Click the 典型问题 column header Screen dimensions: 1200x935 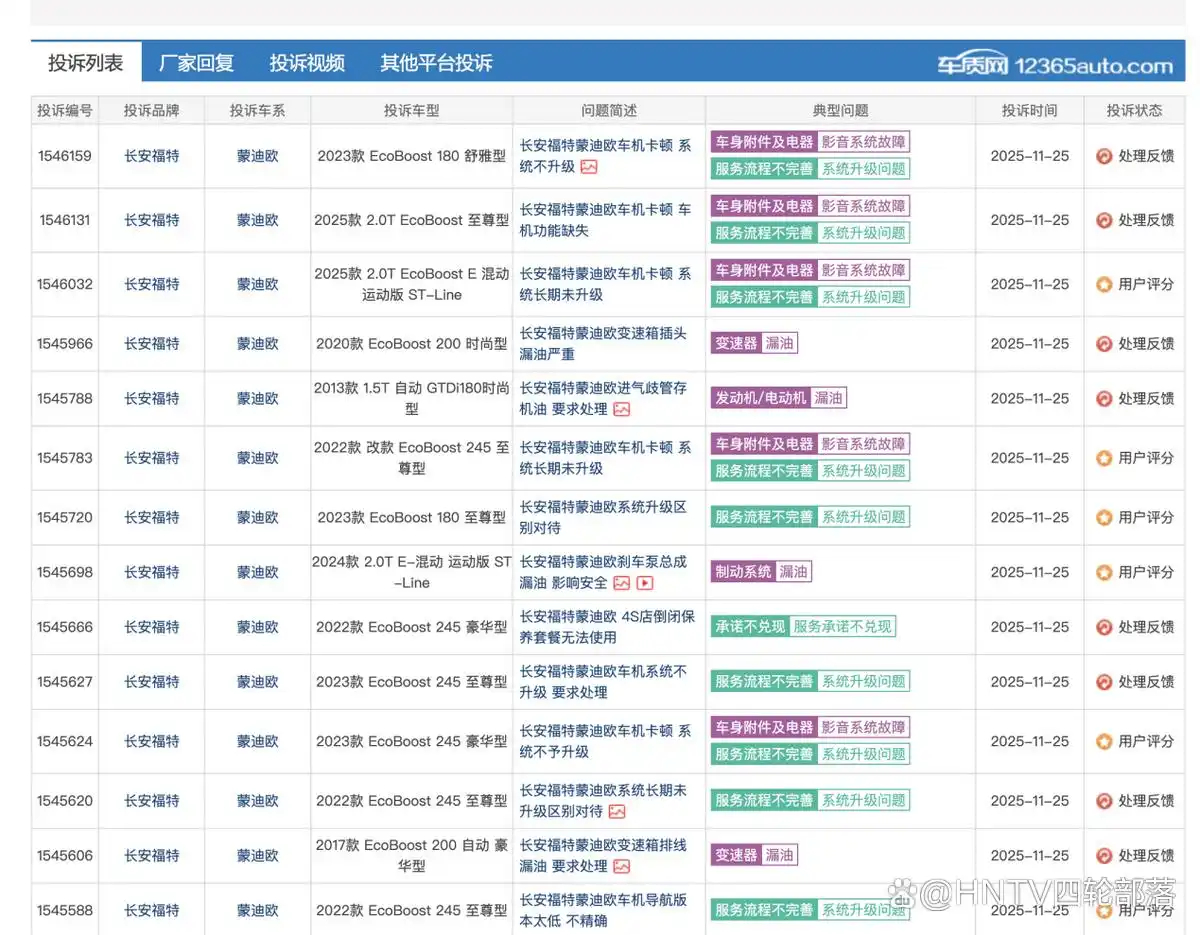pos(841,110)
